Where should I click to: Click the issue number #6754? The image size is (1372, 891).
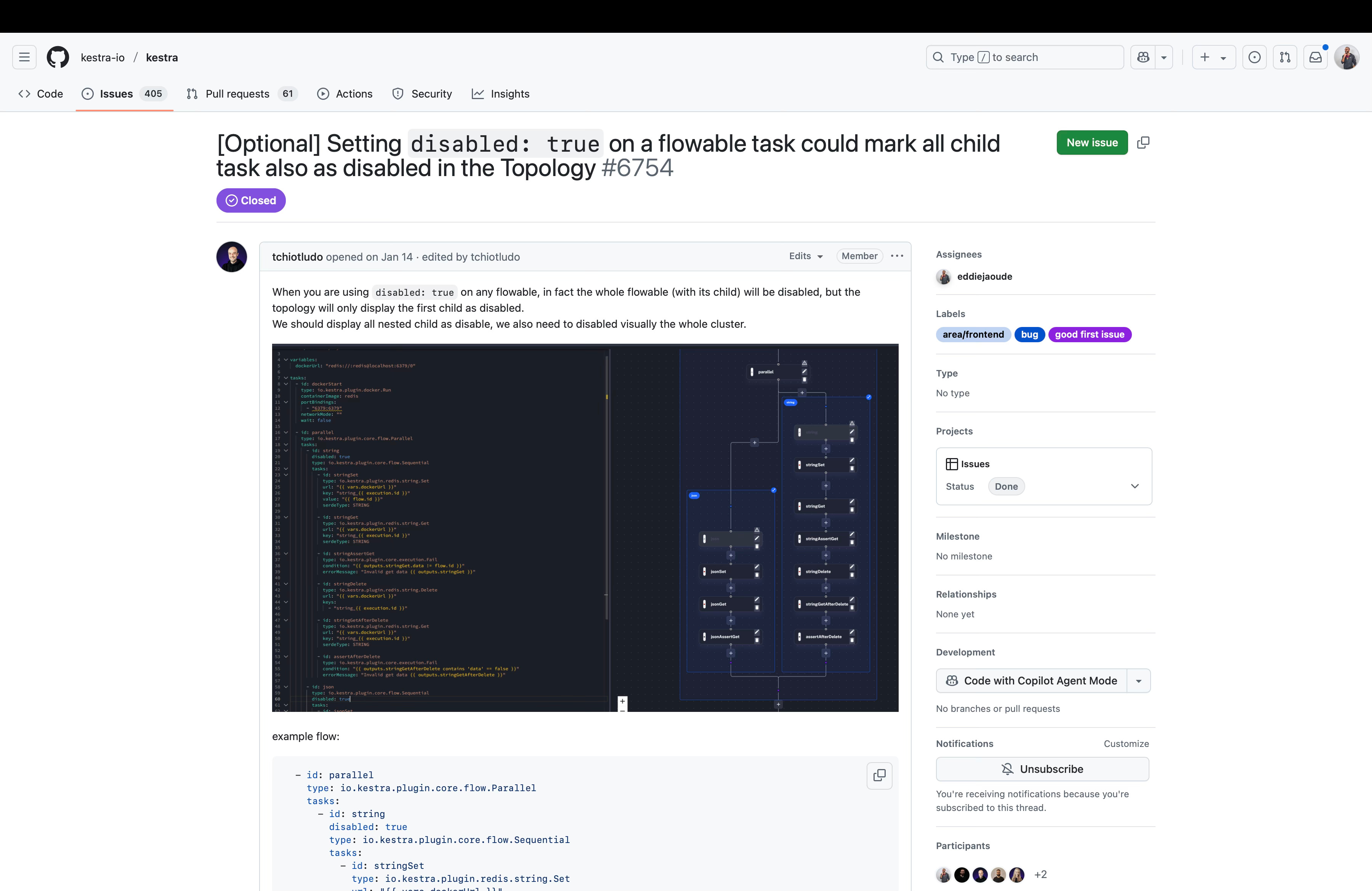click(x=637, y=168)
